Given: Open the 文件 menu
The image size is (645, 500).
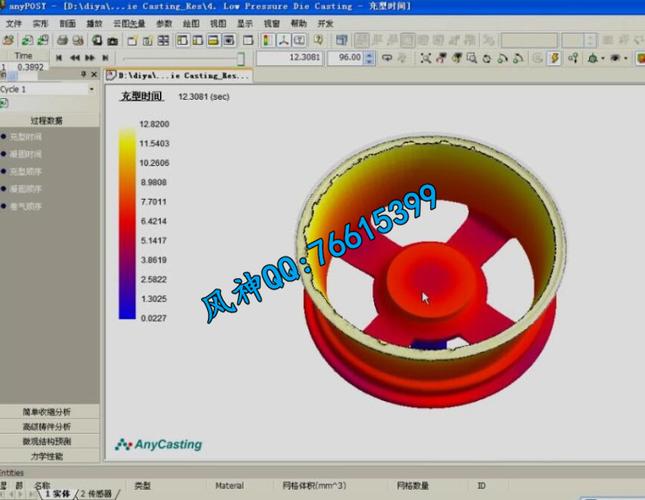Looking at the screenshot, I should [14, 23].
